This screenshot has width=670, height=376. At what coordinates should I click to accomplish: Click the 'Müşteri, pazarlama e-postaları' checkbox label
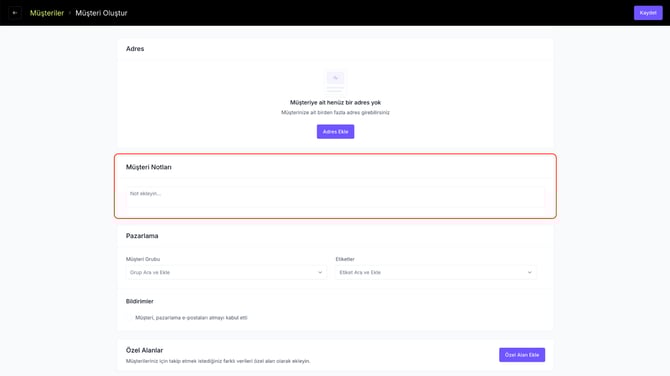coord(191,318)
